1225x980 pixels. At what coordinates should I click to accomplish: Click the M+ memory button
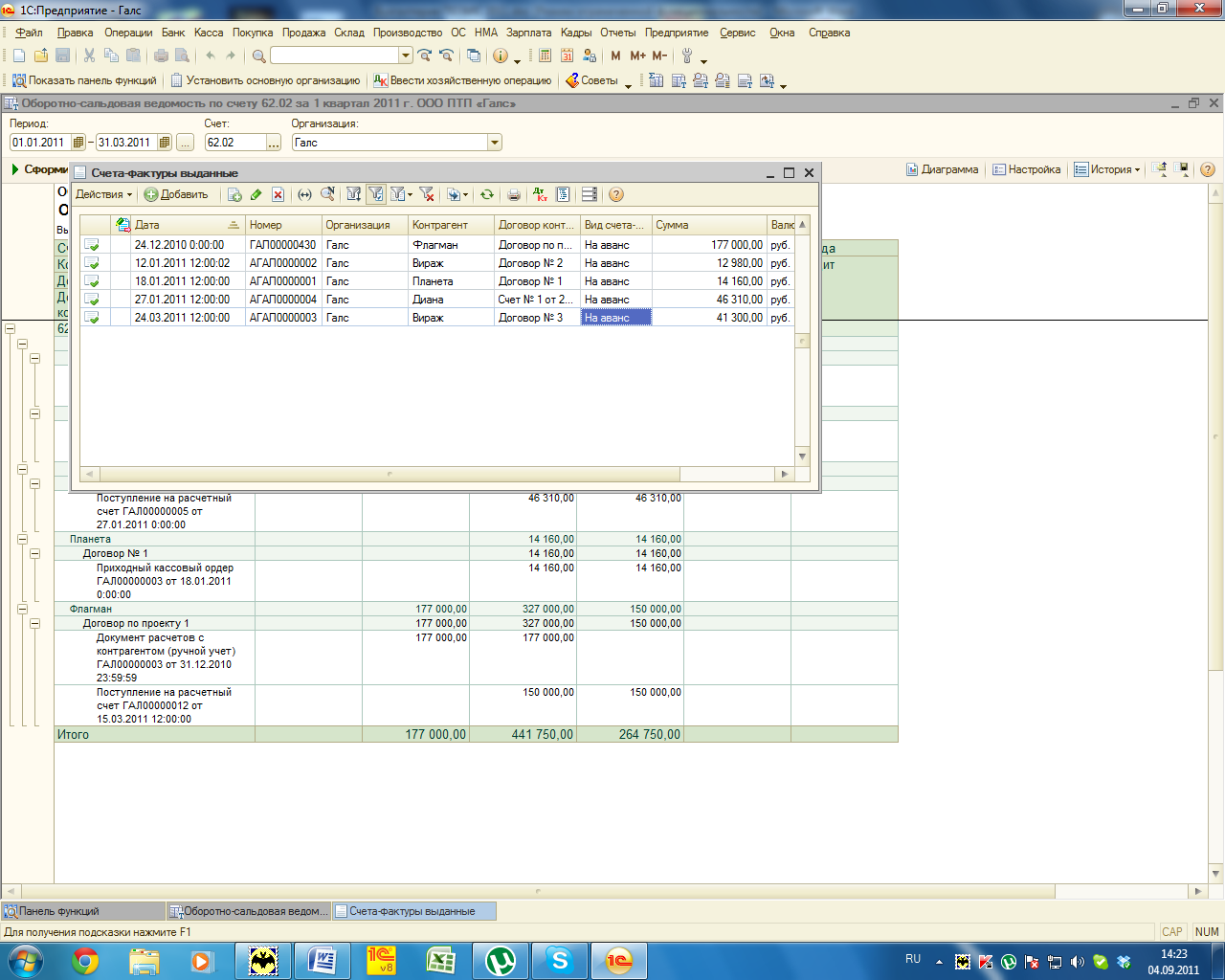[637, 56]
